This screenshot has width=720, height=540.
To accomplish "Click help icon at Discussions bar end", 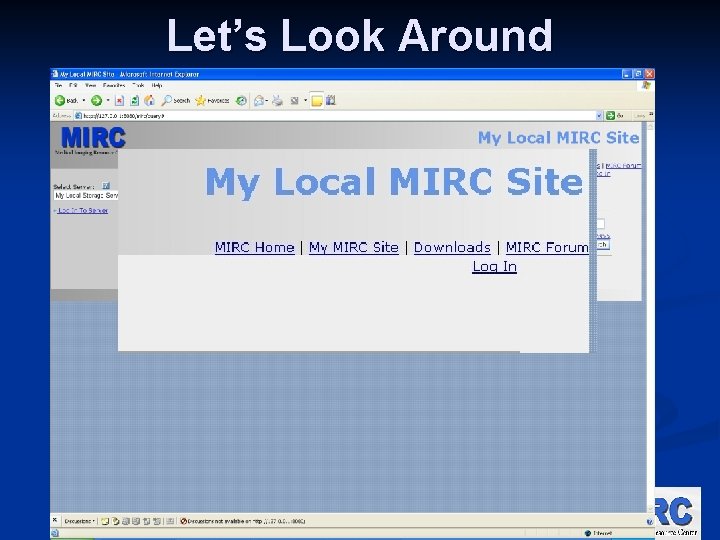I will [x=649, y=522].
